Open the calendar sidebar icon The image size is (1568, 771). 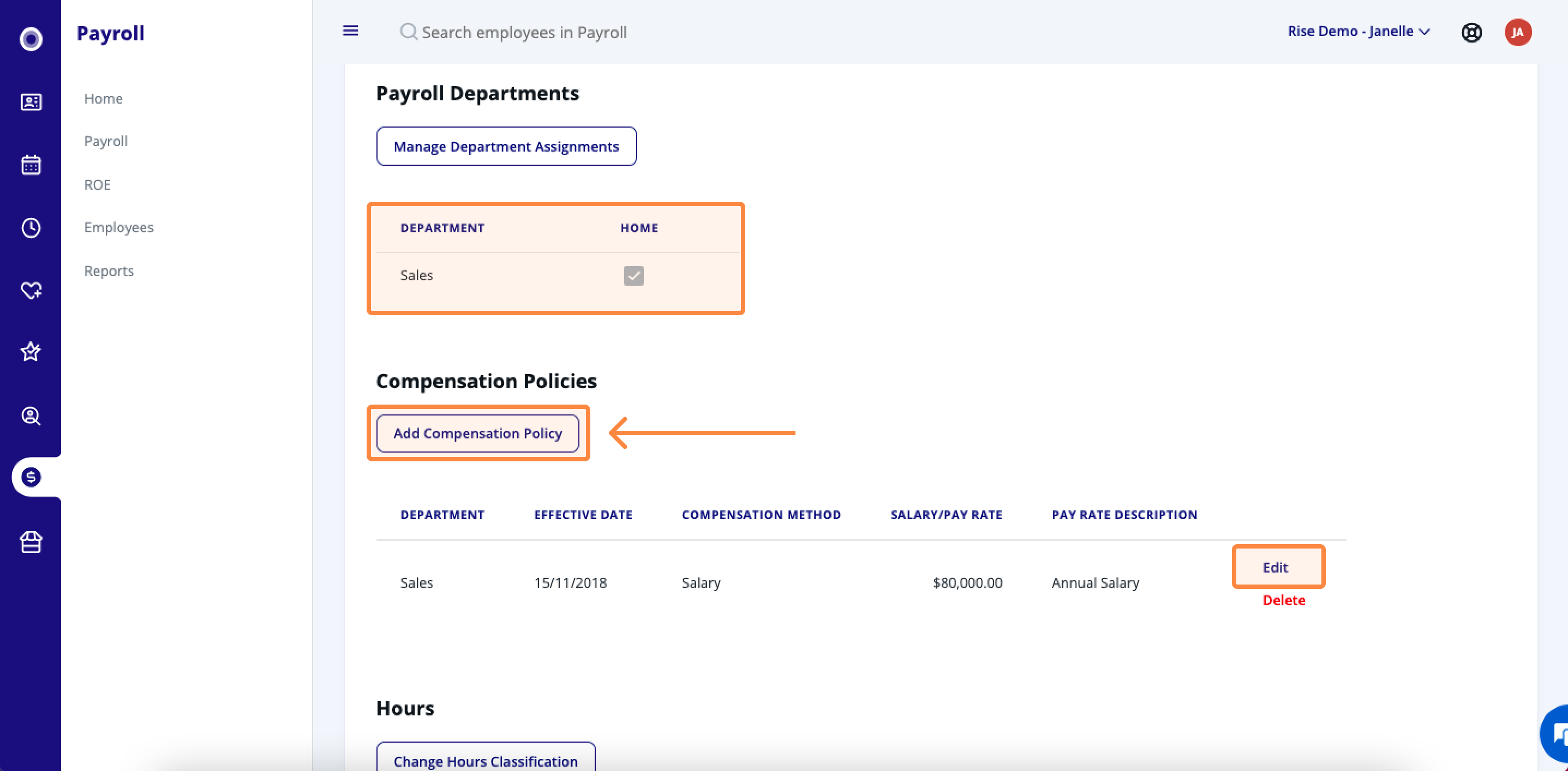31,164
